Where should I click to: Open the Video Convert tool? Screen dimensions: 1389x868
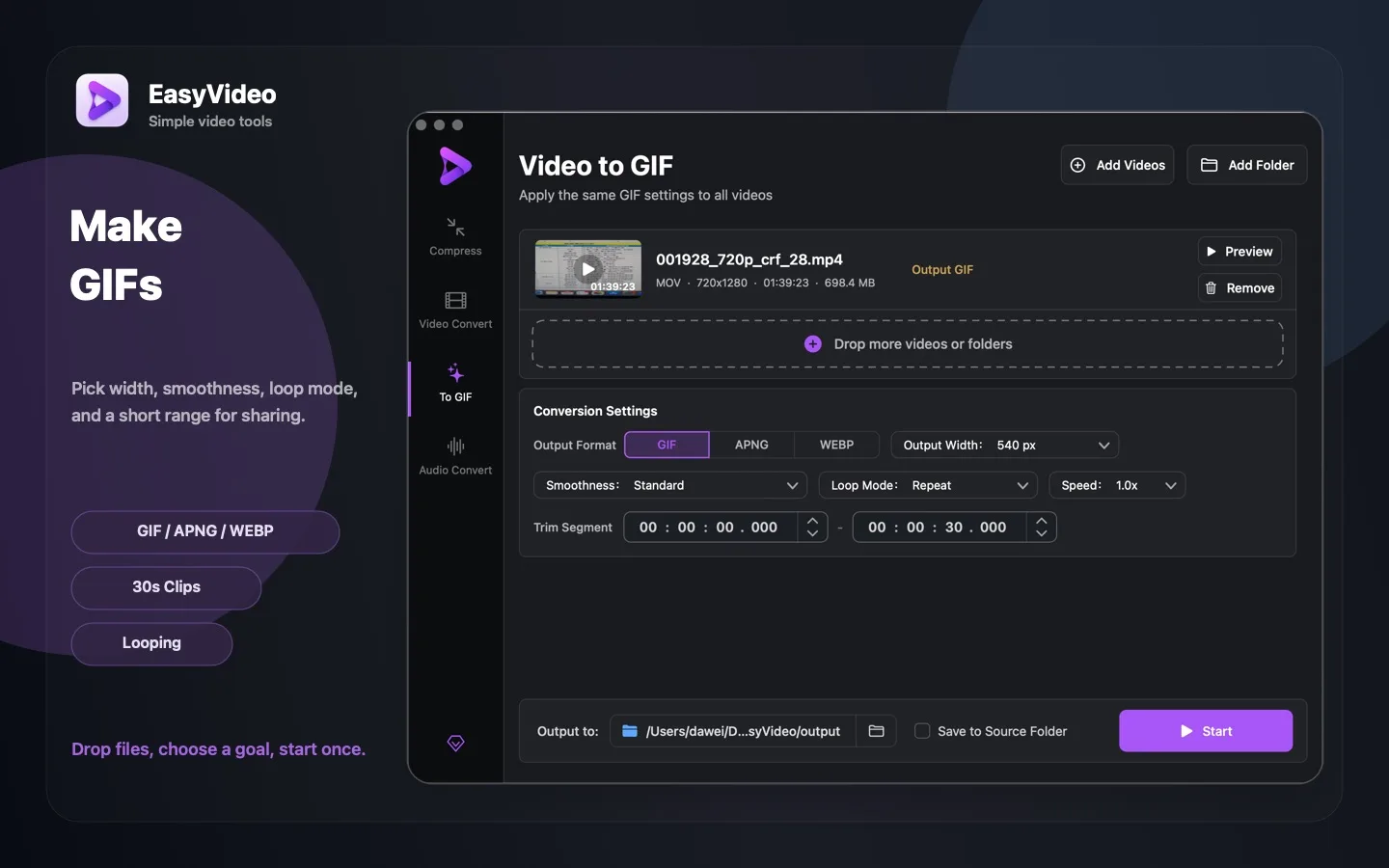pos(455,310)
